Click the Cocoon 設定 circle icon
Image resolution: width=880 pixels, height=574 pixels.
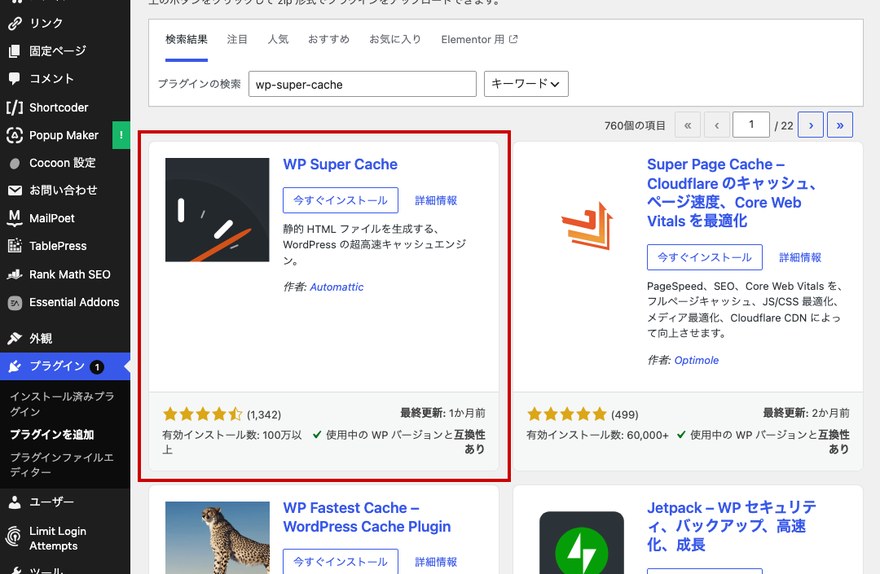pos(15,163)
